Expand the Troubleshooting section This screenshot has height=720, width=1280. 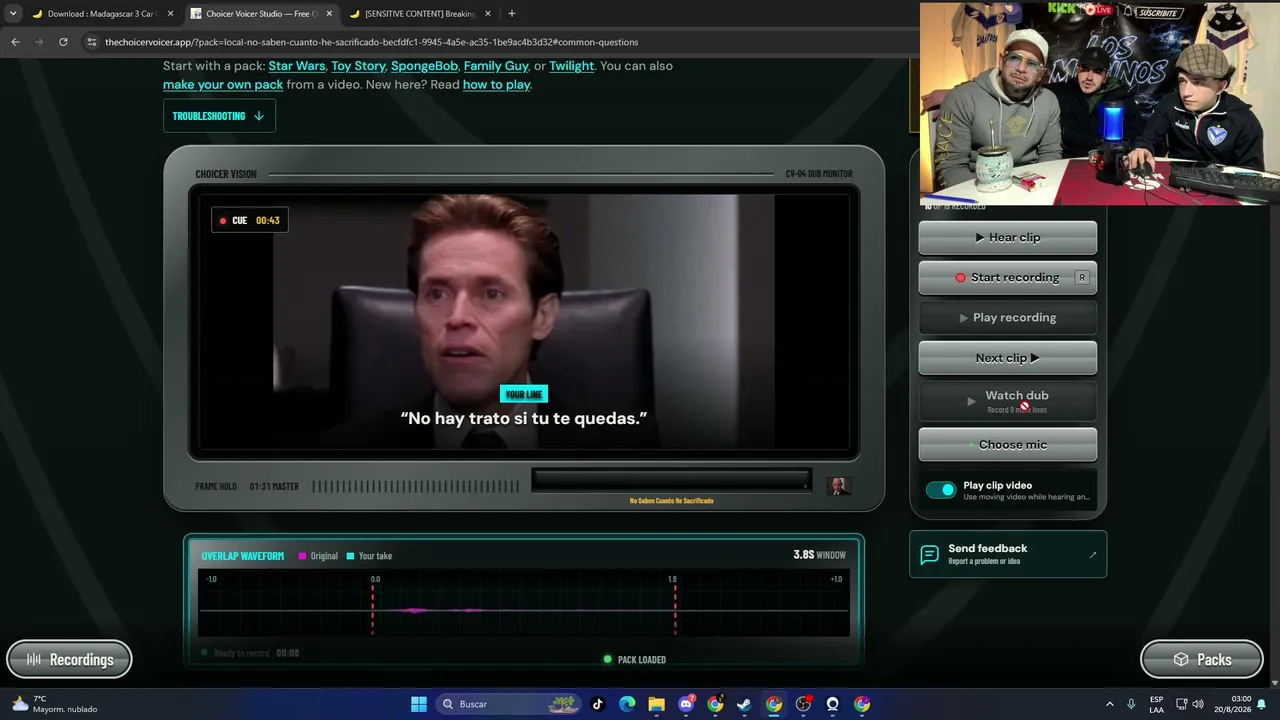pyautogui.click(x=219, y=116)
